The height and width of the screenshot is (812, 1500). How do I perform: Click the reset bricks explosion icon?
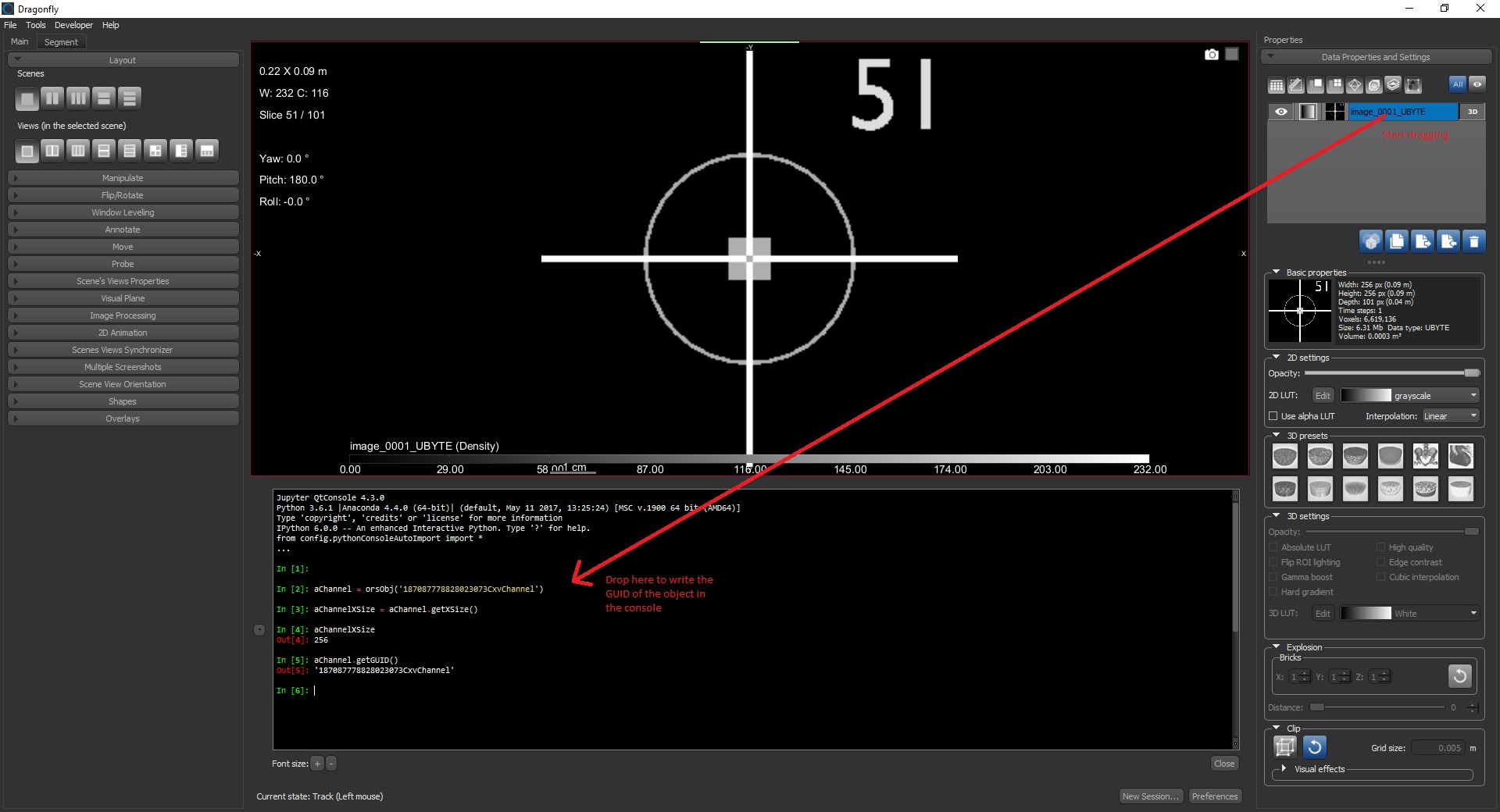coord(1459,676)
